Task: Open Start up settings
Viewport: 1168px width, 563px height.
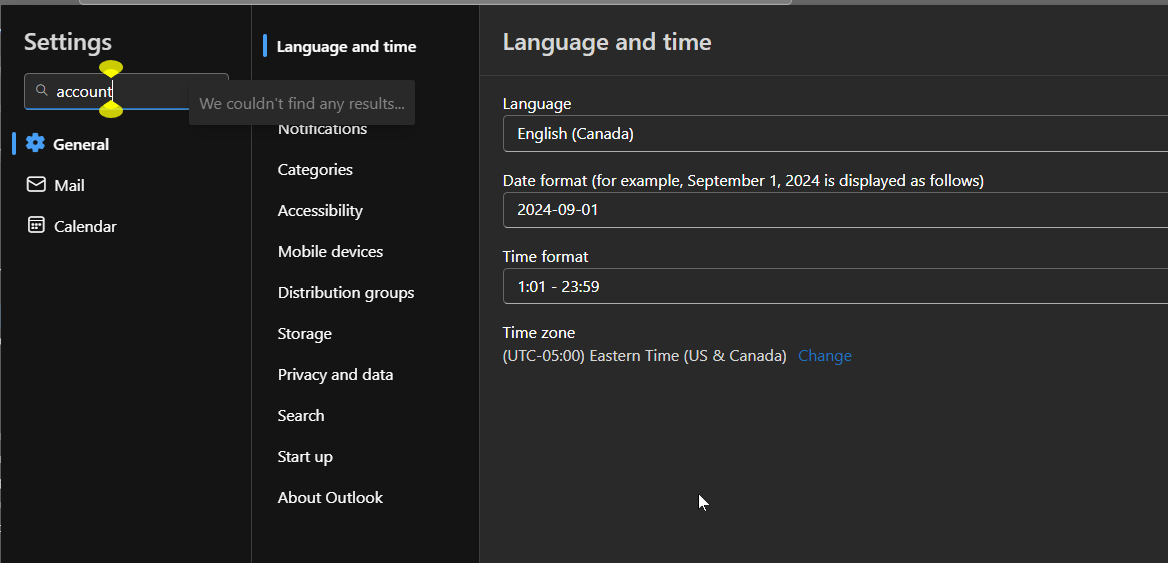Action: click(x=305, y=457)
